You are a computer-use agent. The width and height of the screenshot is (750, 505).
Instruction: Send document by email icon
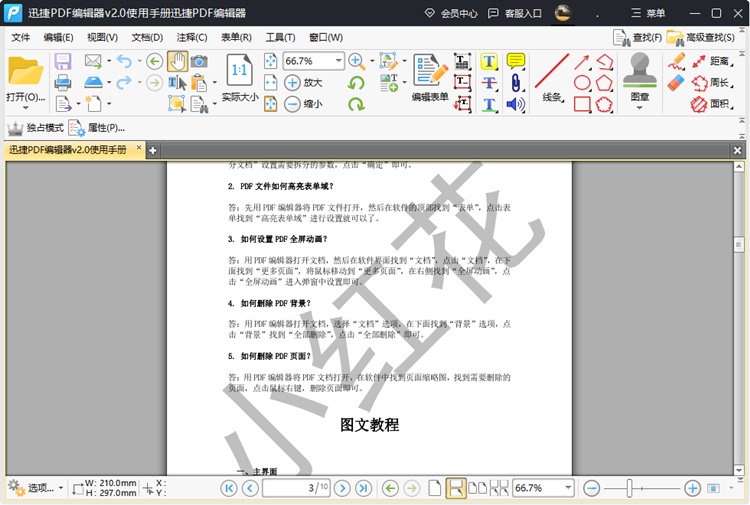click(93, 61)
